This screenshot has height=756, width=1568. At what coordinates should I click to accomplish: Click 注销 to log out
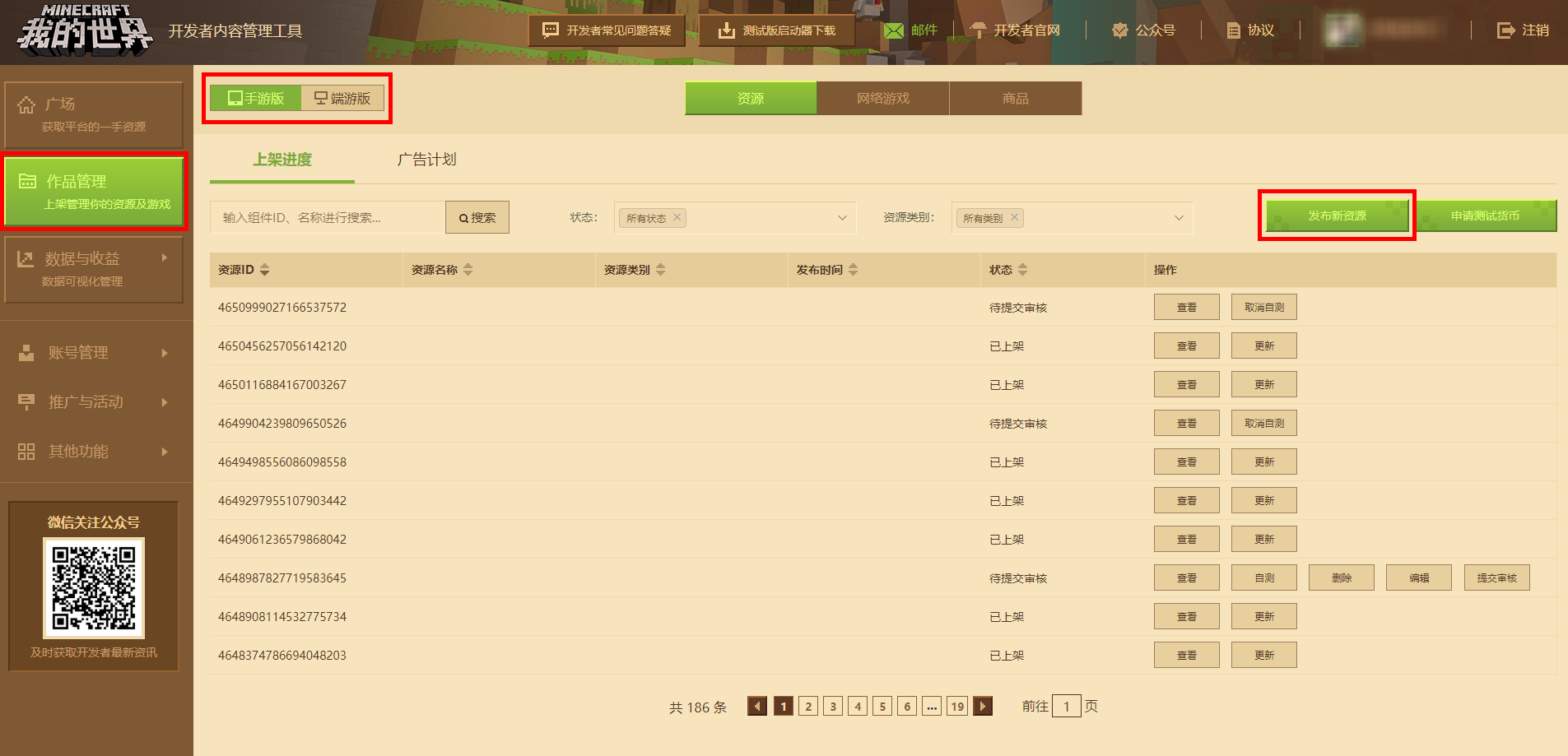[x=1523, y=30]
